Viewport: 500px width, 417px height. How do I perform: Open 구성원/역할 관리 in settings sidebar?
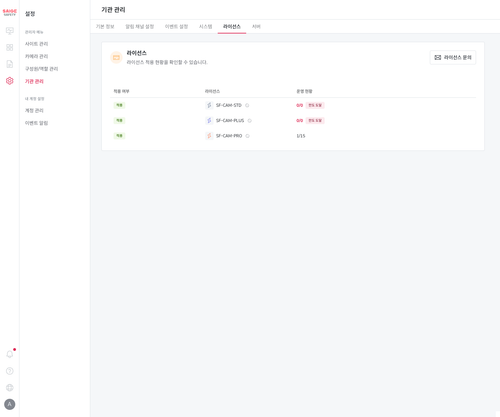42,69
